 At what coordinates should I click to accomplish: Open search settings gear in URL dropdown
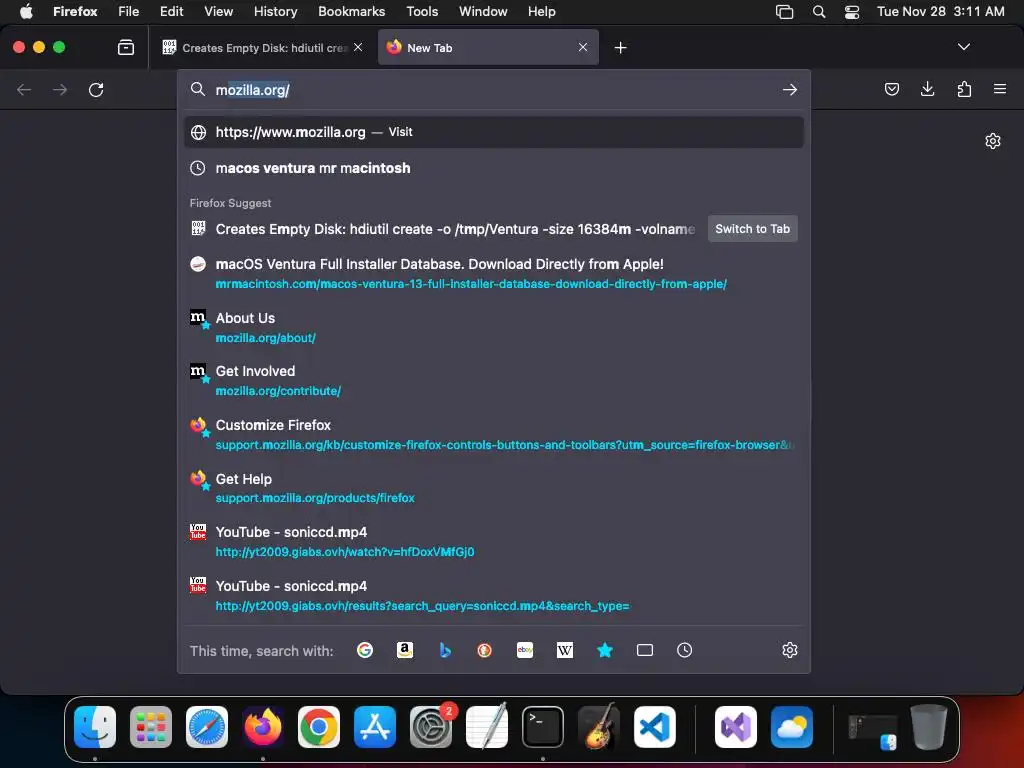[790, 650]
